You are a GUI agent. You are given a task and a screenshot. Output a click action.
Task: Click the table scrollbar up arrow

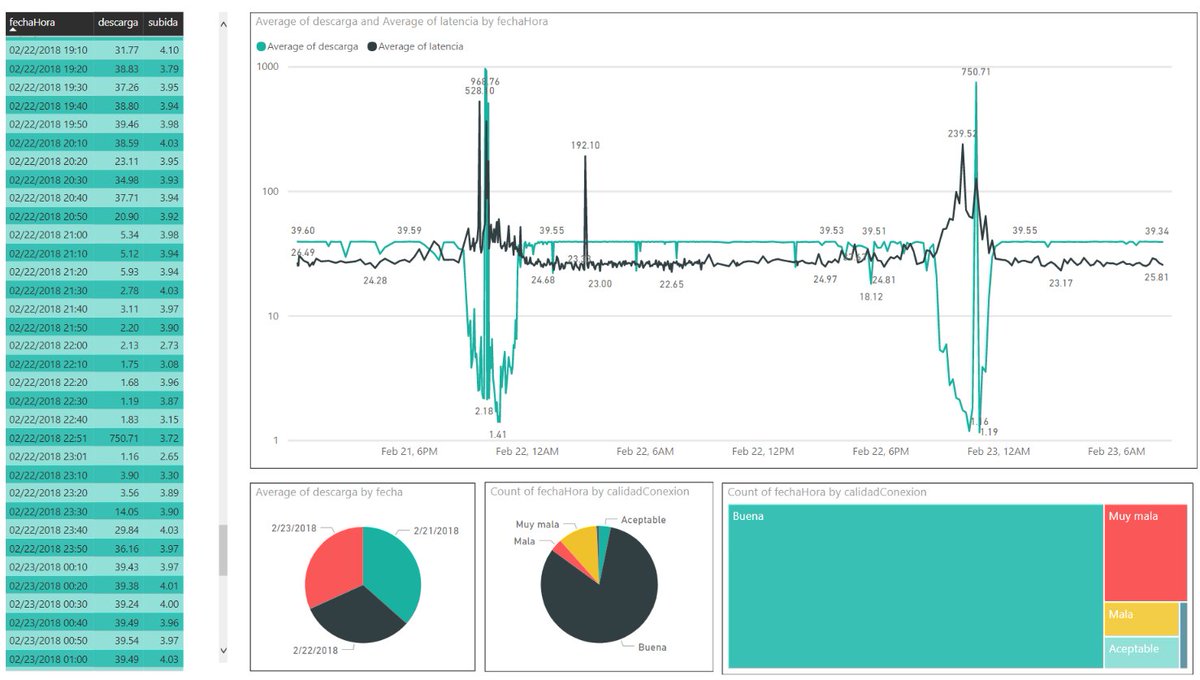[x=223, y=24]
